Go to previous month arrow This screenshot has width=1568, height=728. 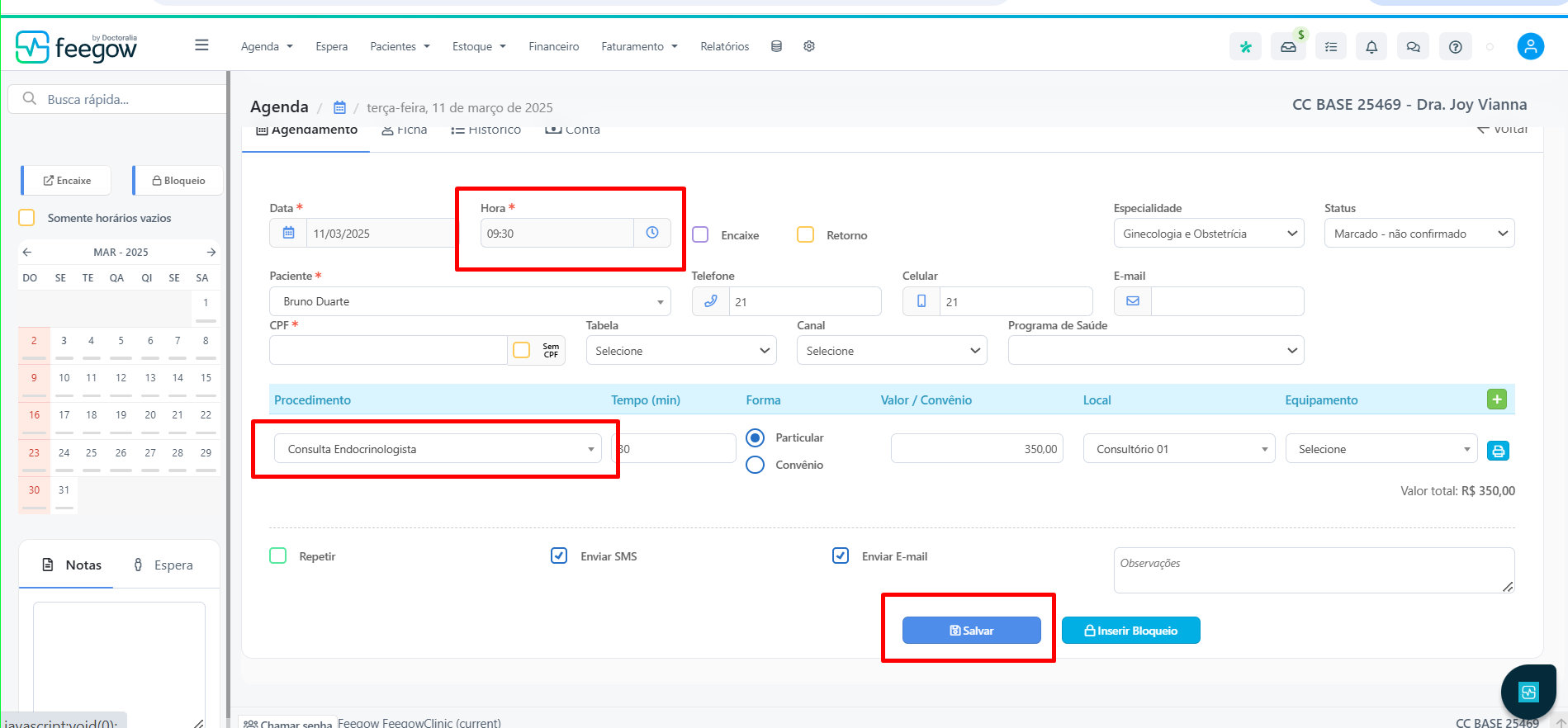(27, 252)
